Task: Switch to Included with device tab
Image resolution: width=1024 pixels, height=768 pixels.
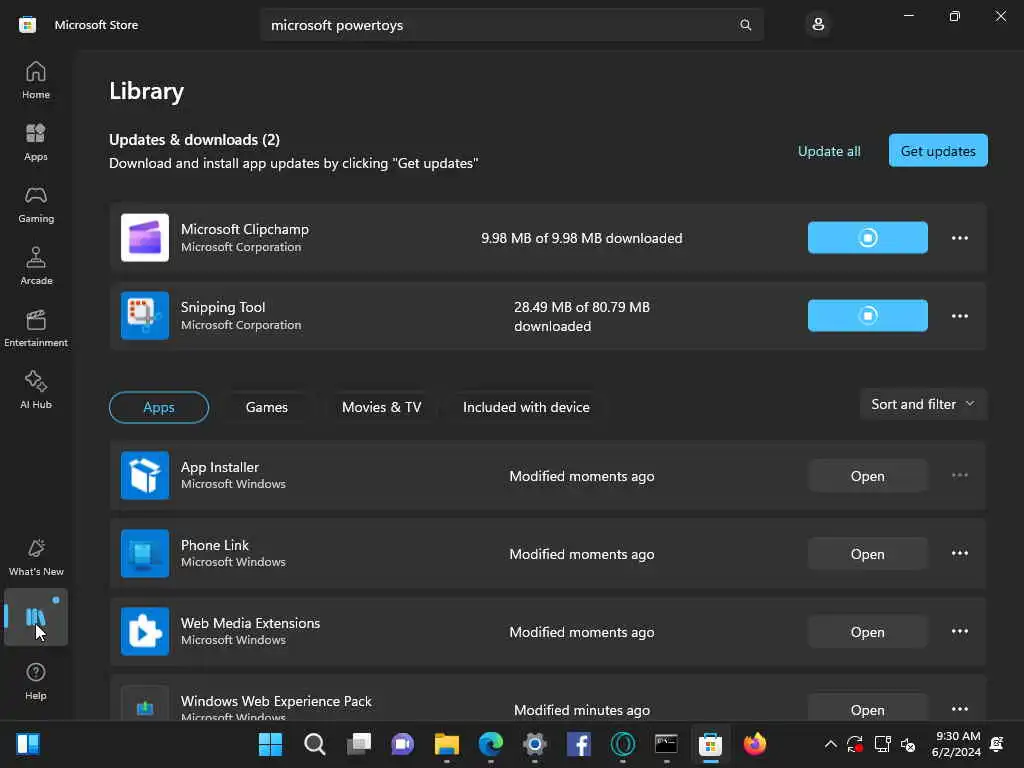Action: pos(526,407)
